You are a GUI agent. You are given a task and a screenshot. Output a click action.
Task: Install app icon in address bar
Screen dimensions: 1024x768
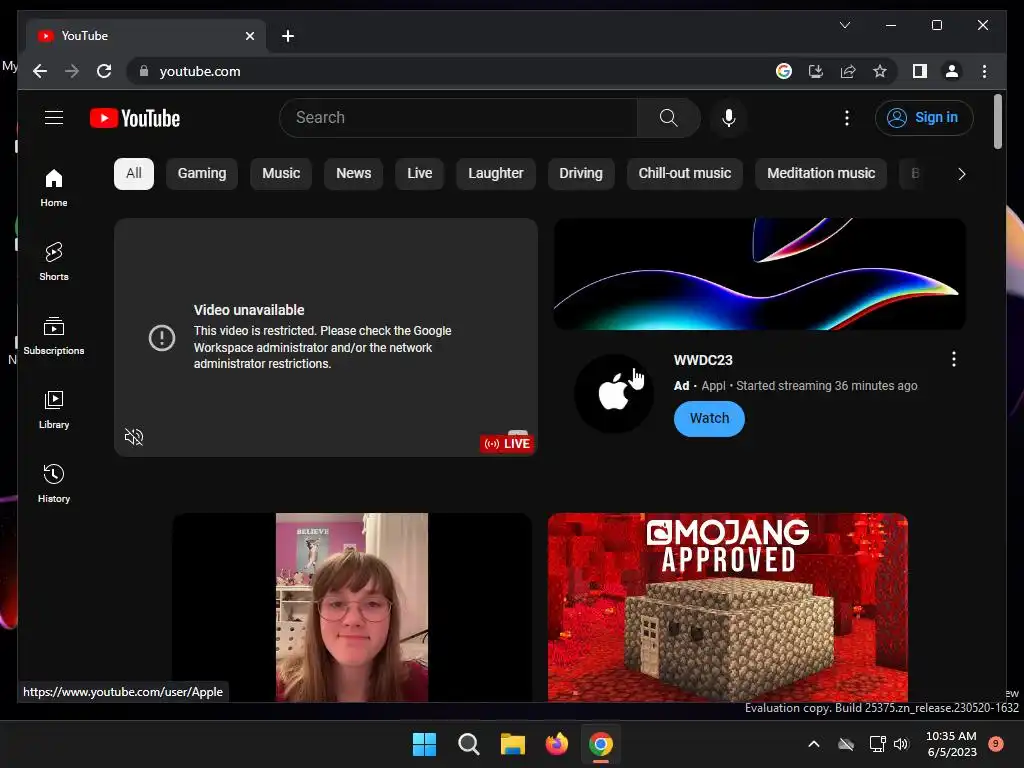(816, 71)
